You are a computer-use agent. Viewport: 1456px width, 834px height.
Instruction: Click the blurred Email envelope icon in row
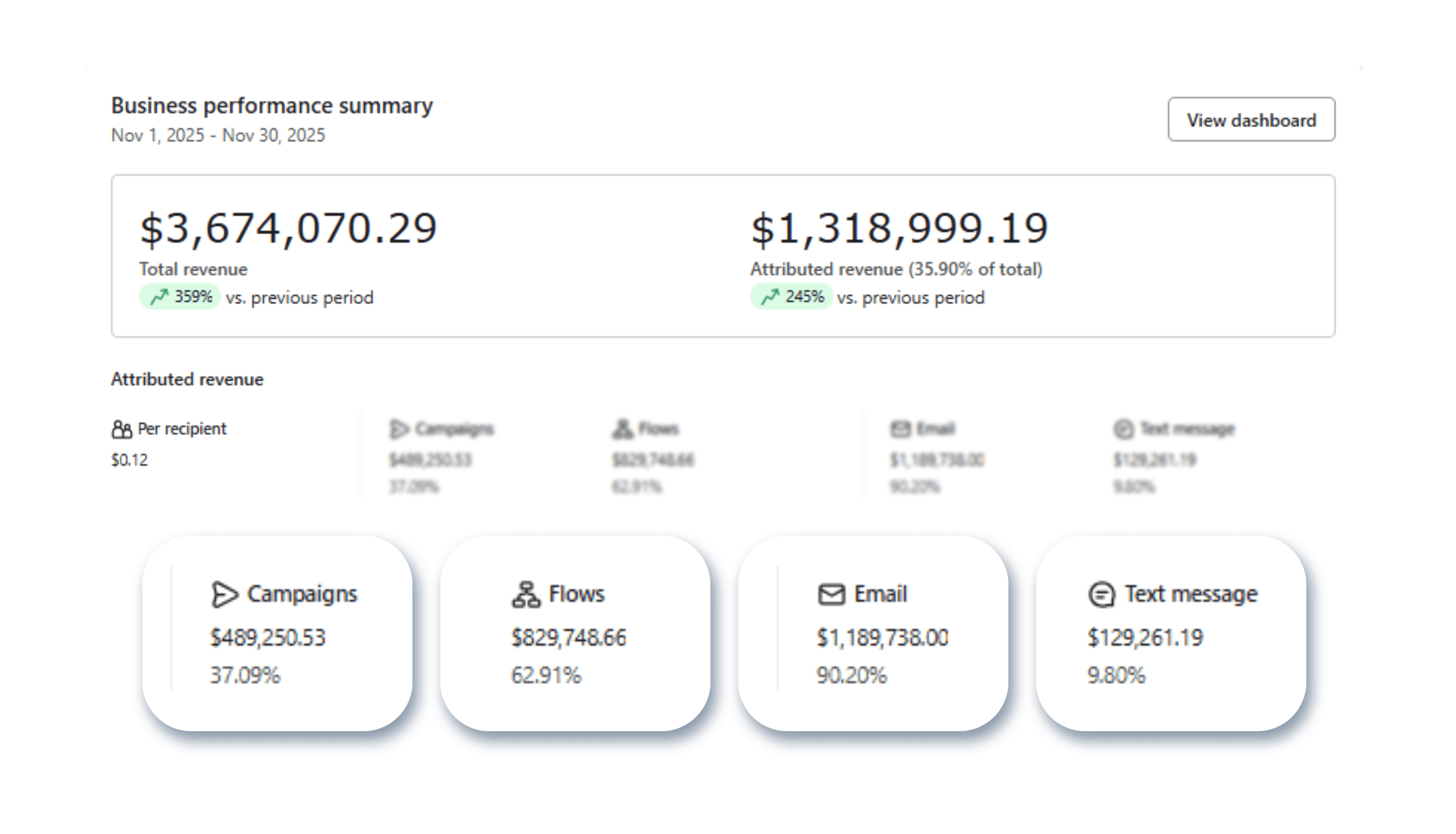[900, 429]
